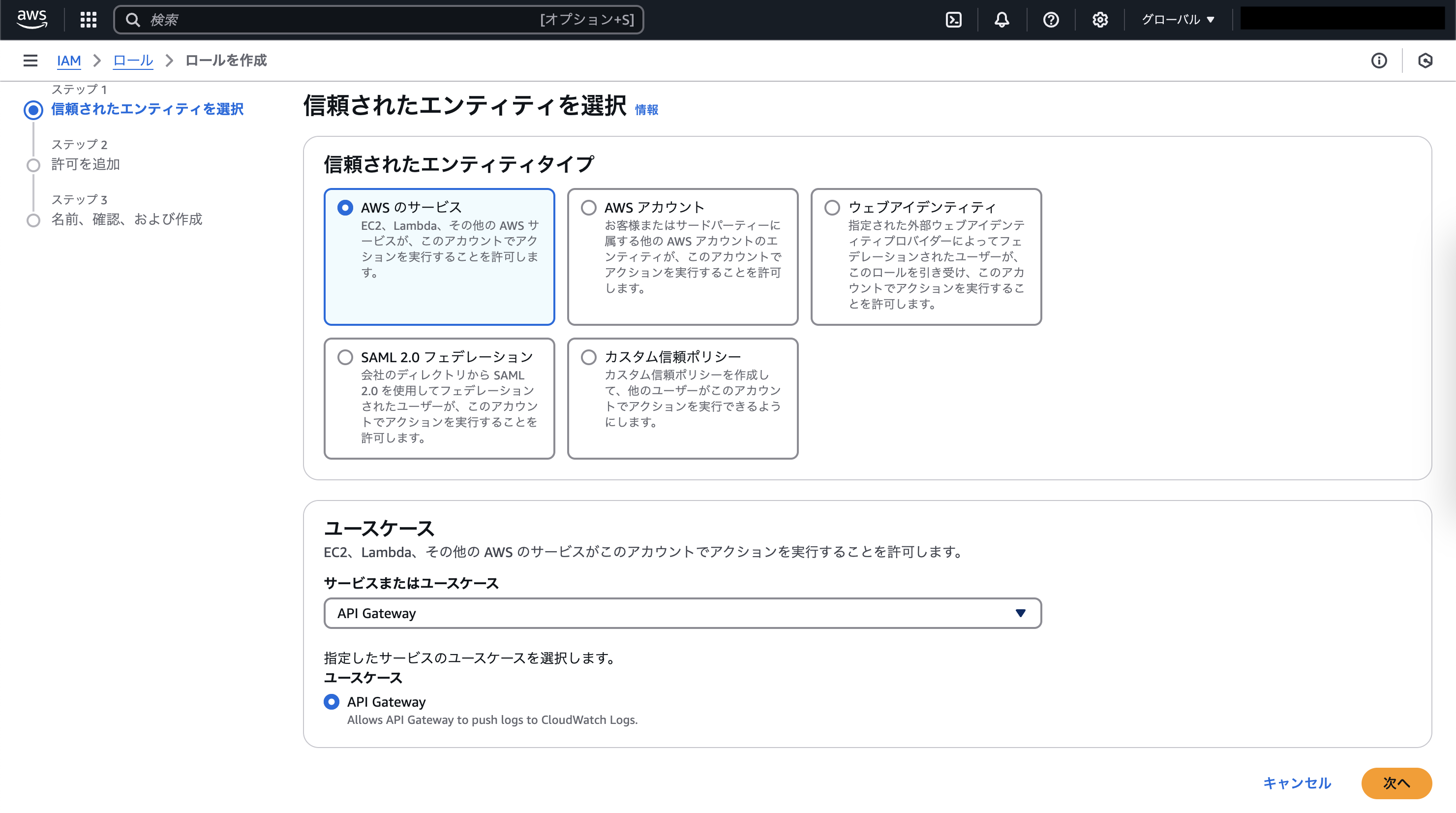This screenshot has width=1456, height=813.
Task: Open the help question mark icon
Action: click(1051, 20)
